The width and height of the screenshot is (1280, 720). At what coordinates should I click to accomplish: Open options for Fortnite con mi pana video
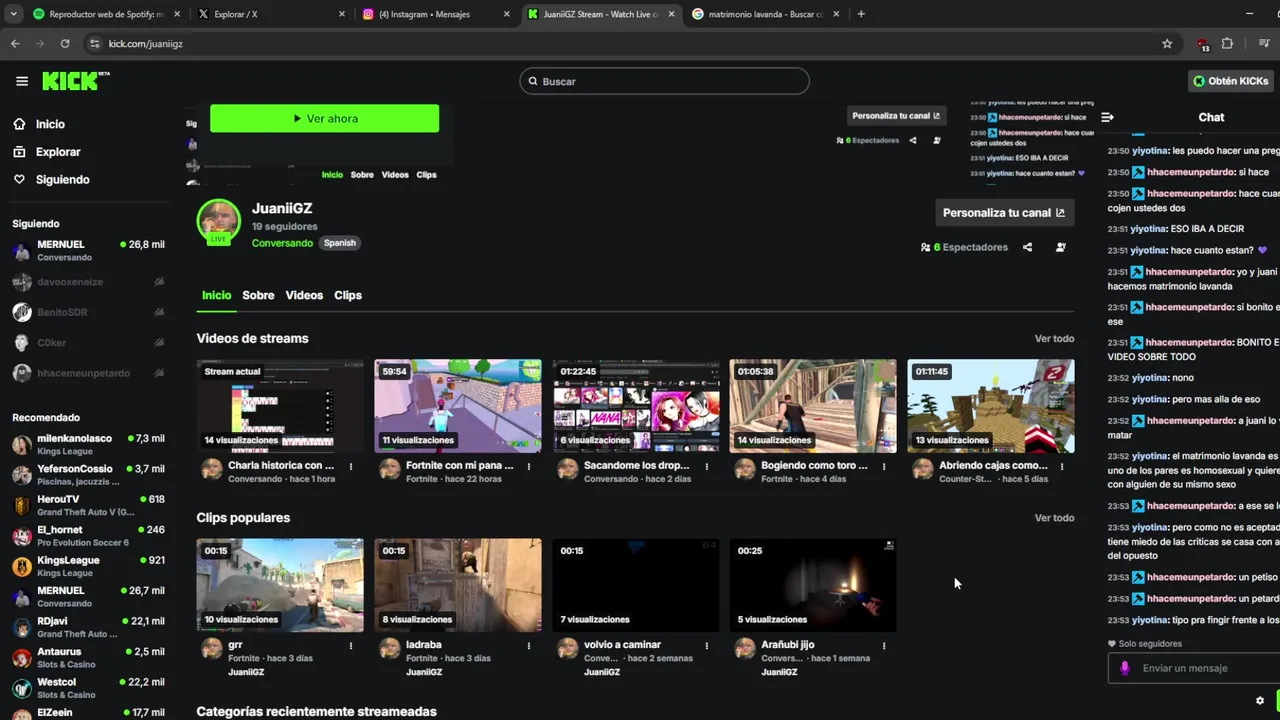(529, 466)
